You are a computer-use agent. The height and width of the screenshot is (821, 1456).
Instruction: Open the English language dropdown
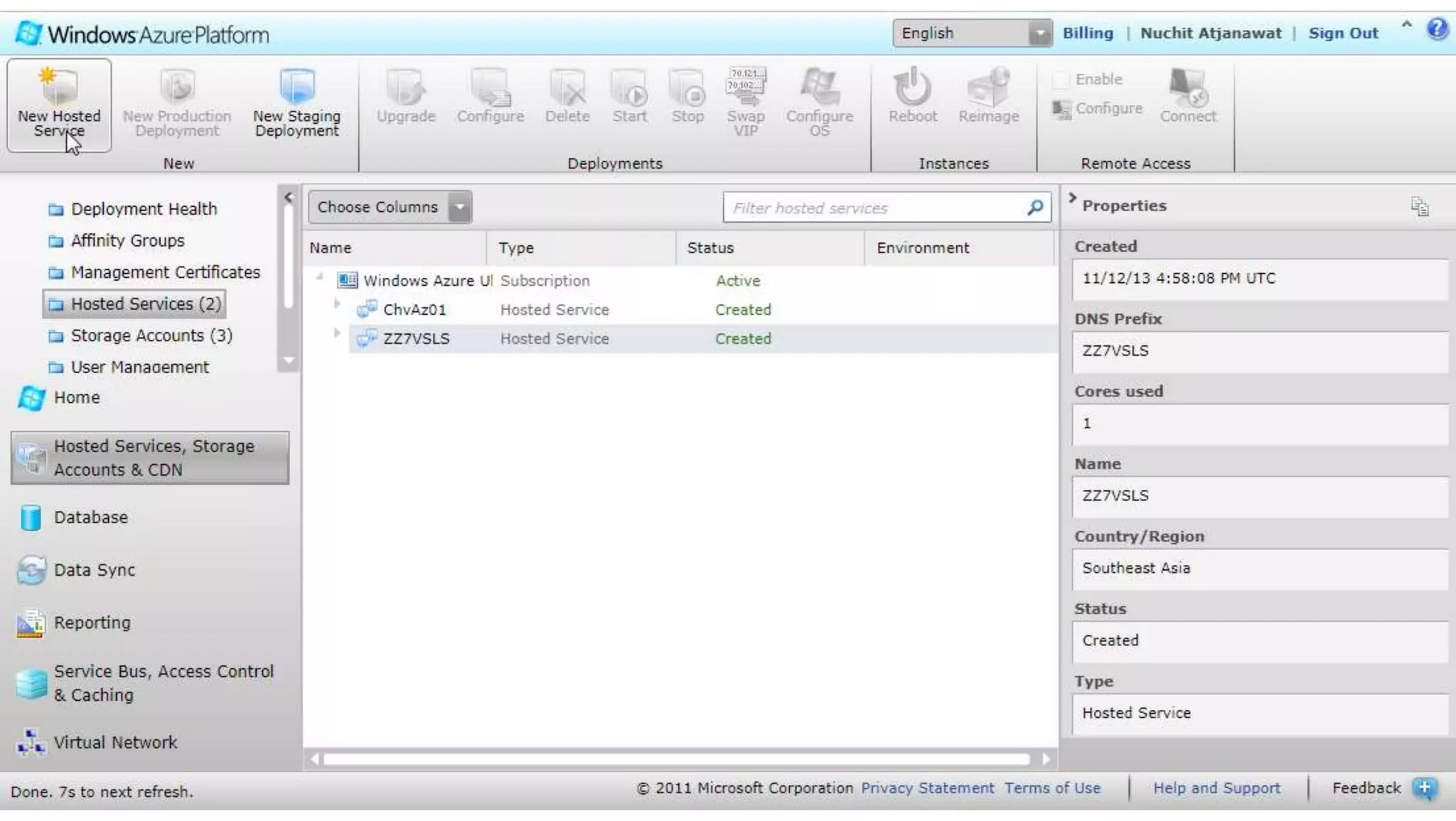(x=1039, y=33)
